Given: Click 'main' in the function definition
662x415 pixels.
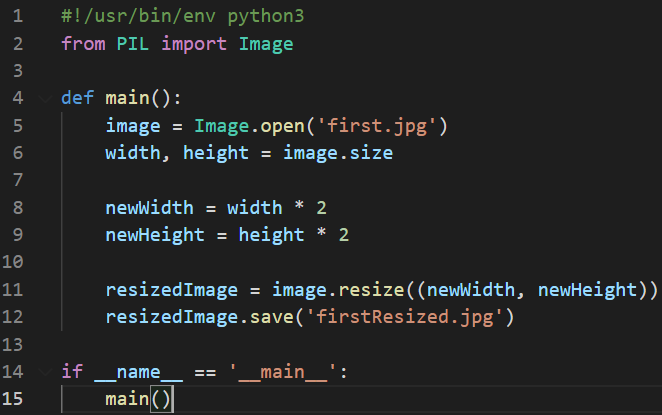Looking at the screenshot, I should pos(128,98).
